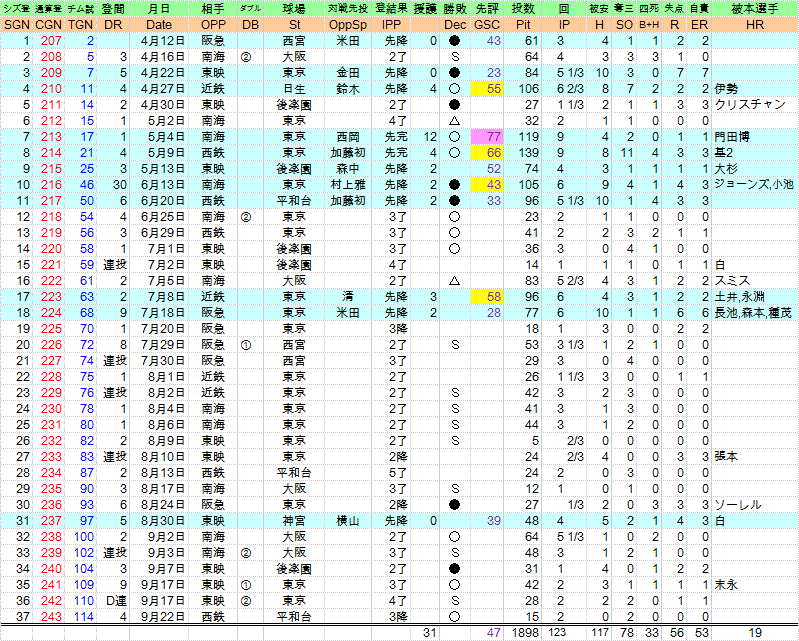This screenshot has width=799, height=641.
Task: Select the HR cell 末永
Action: coord(726,584)
